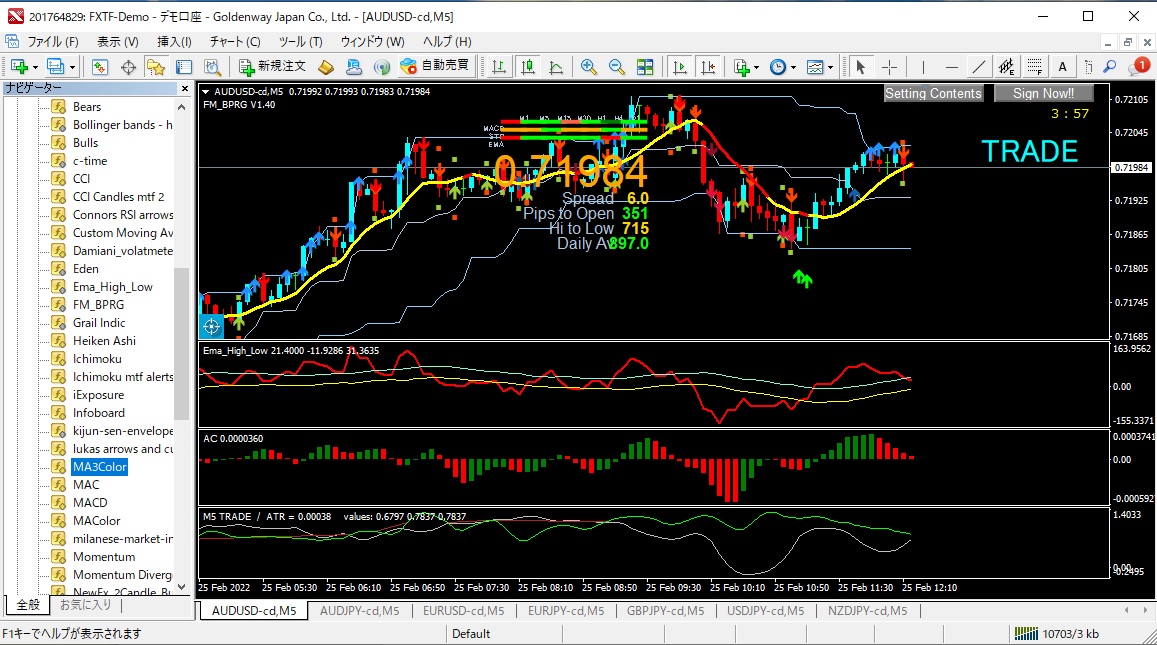Insert a Fibonacci retracement
Viewport: 1157px width, 645px height.
click(1035, 67)
